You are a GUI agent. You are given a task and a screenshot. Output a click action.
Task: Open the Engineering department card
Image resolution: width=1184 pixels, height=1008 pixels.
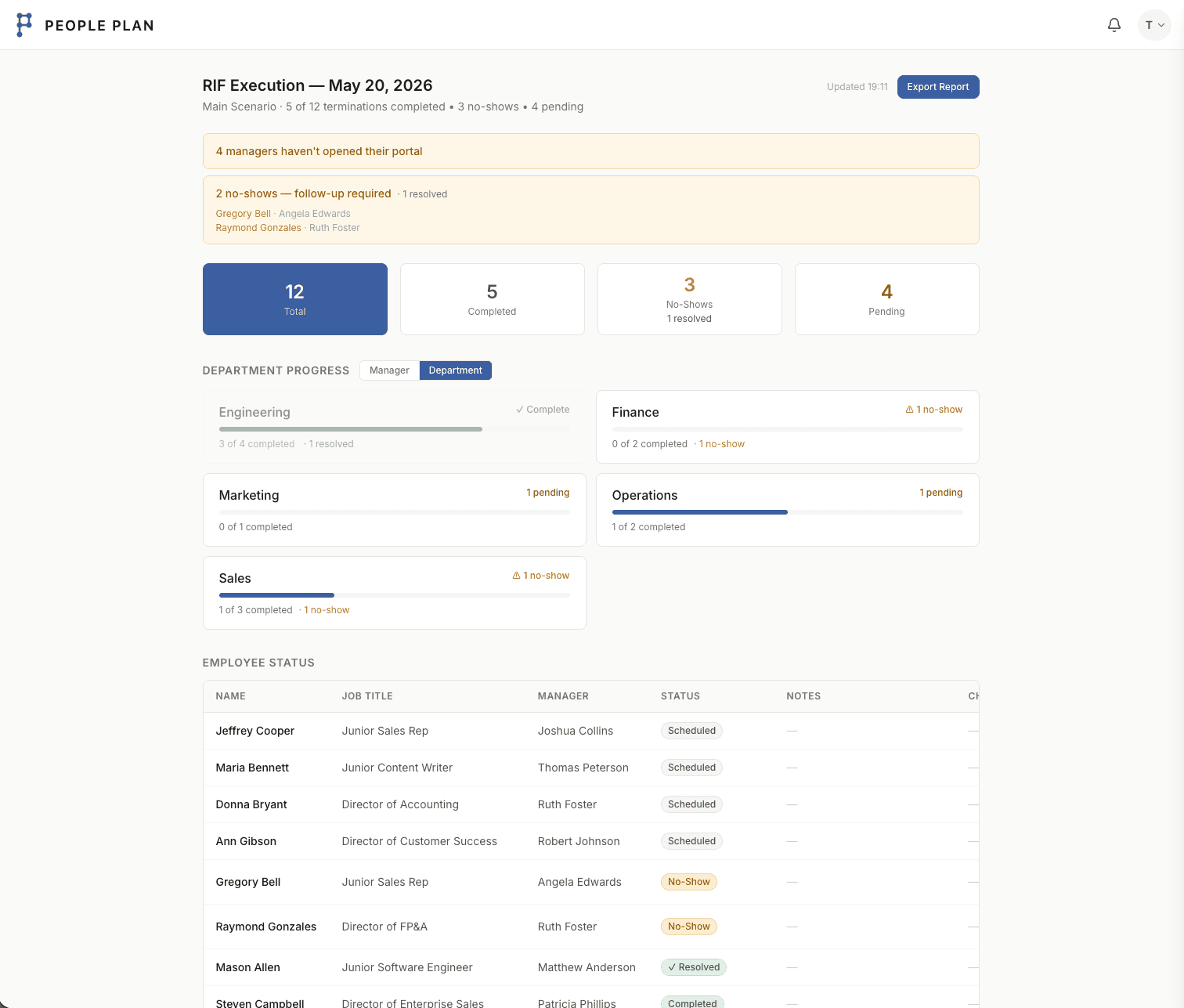click(395, 427)
